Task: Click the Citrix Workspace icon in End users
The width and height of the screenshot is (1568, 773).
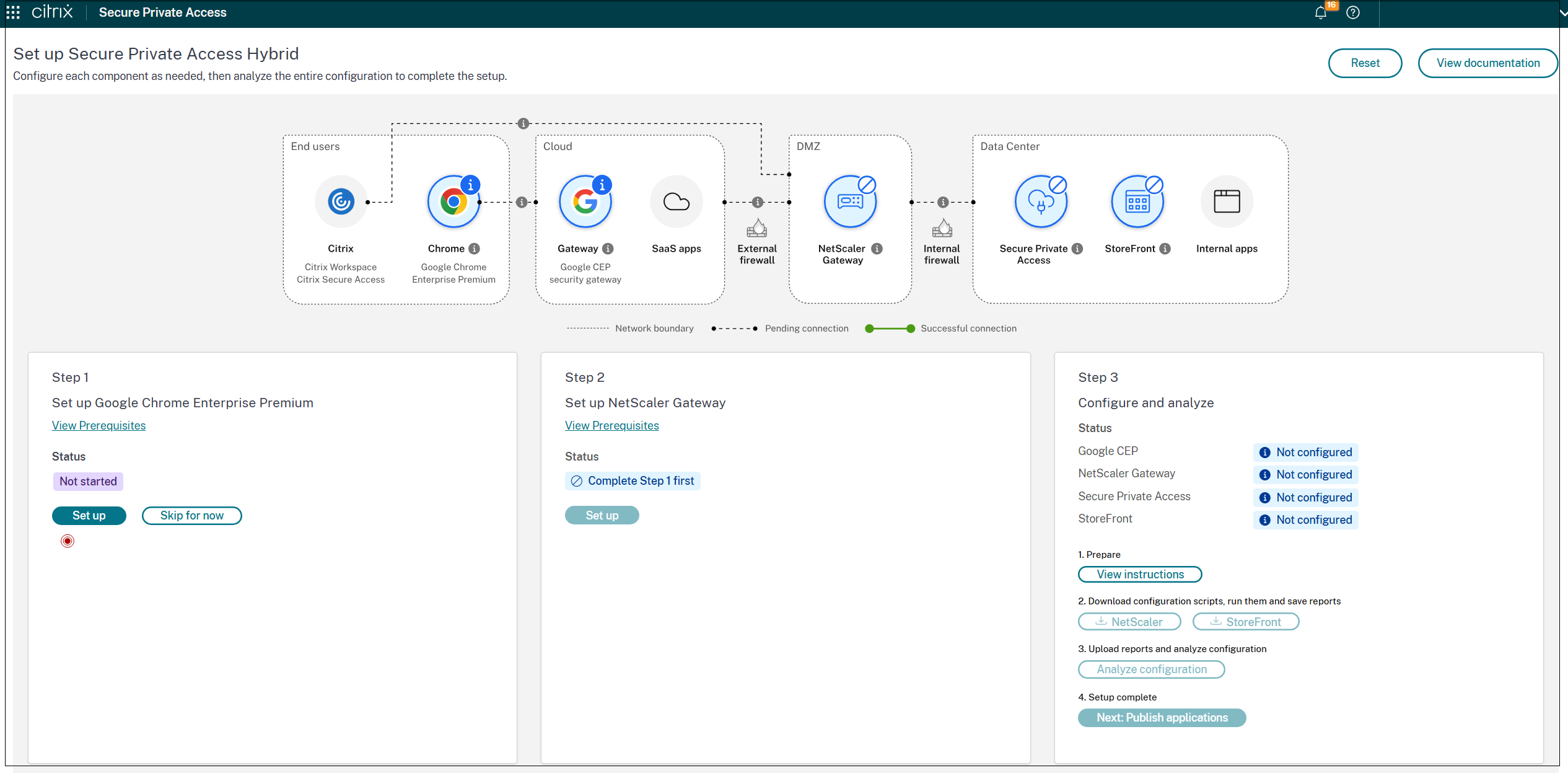Action: [341, 202]
